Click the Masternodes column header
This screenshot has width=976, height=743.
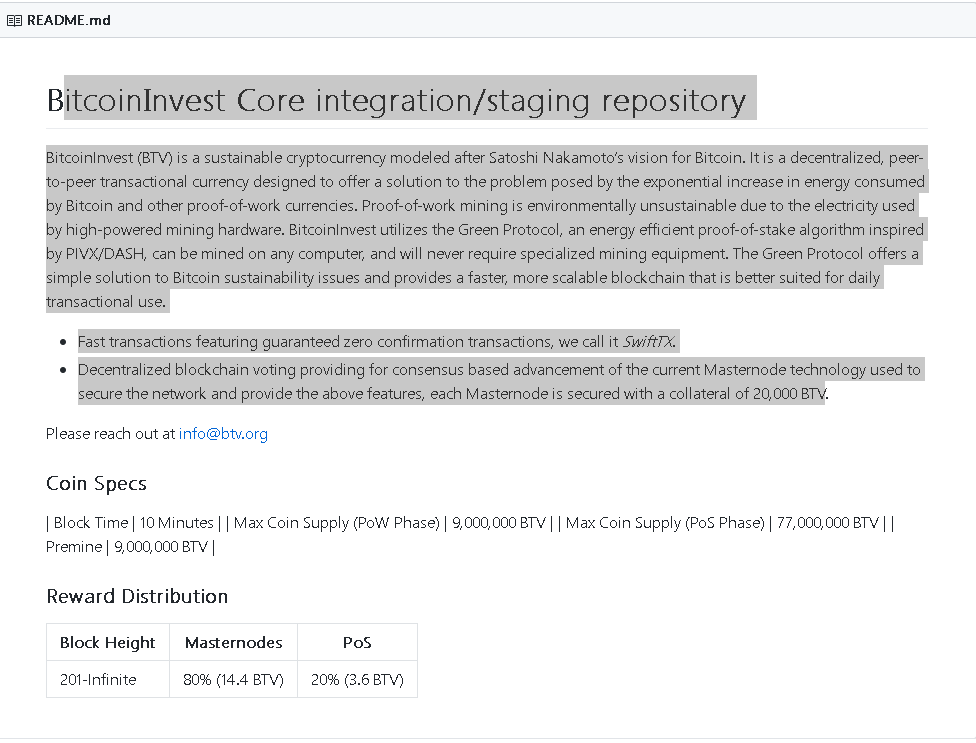tap(233, 642)
